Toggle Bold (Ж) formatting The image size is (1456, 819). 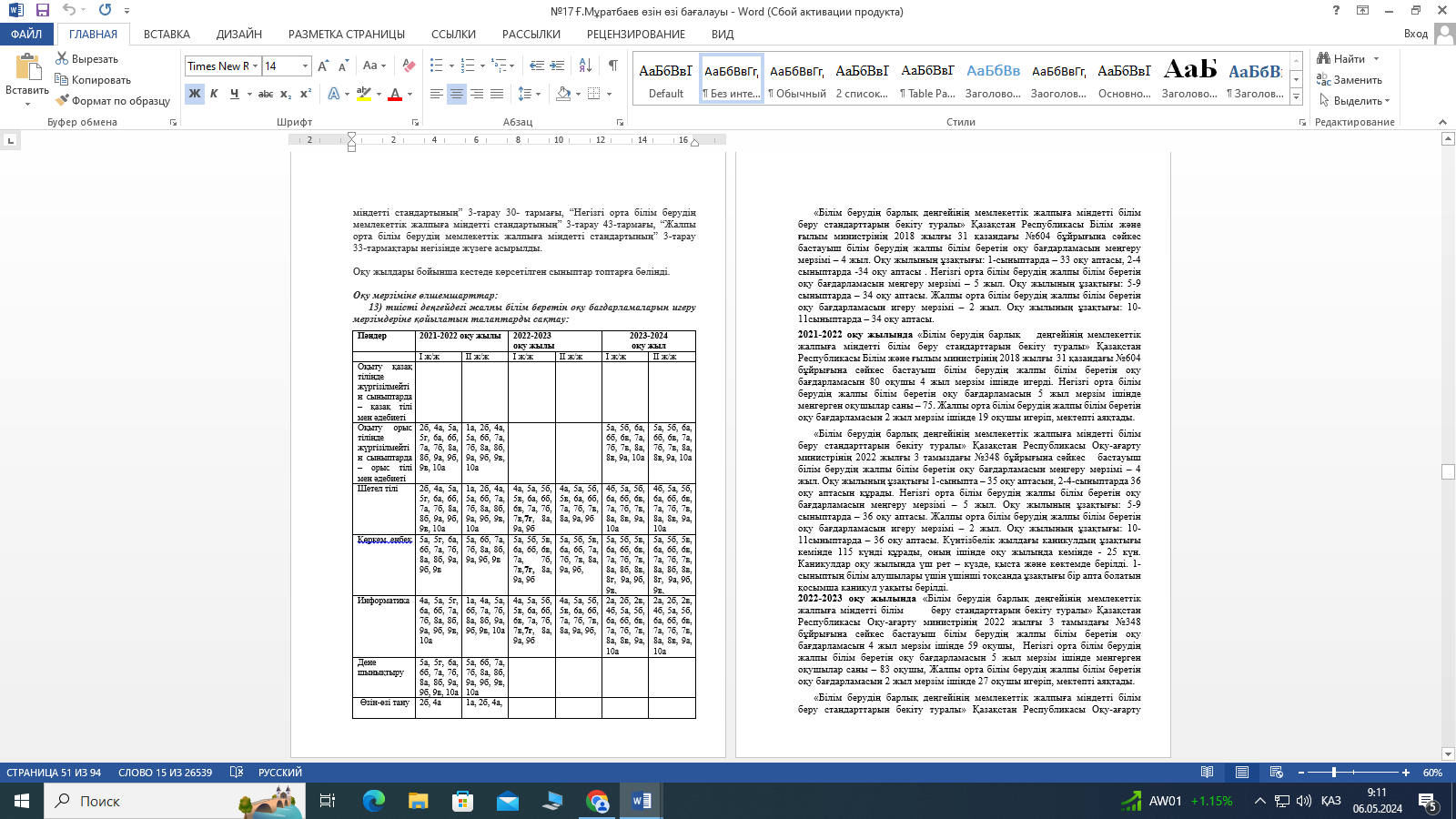tap(195, 94)
